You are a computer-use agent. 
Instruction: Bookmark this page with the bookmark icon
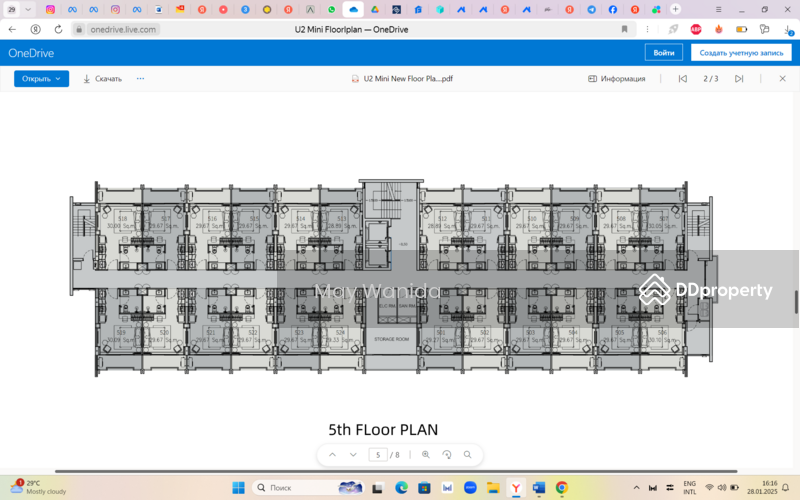(624, 30)
